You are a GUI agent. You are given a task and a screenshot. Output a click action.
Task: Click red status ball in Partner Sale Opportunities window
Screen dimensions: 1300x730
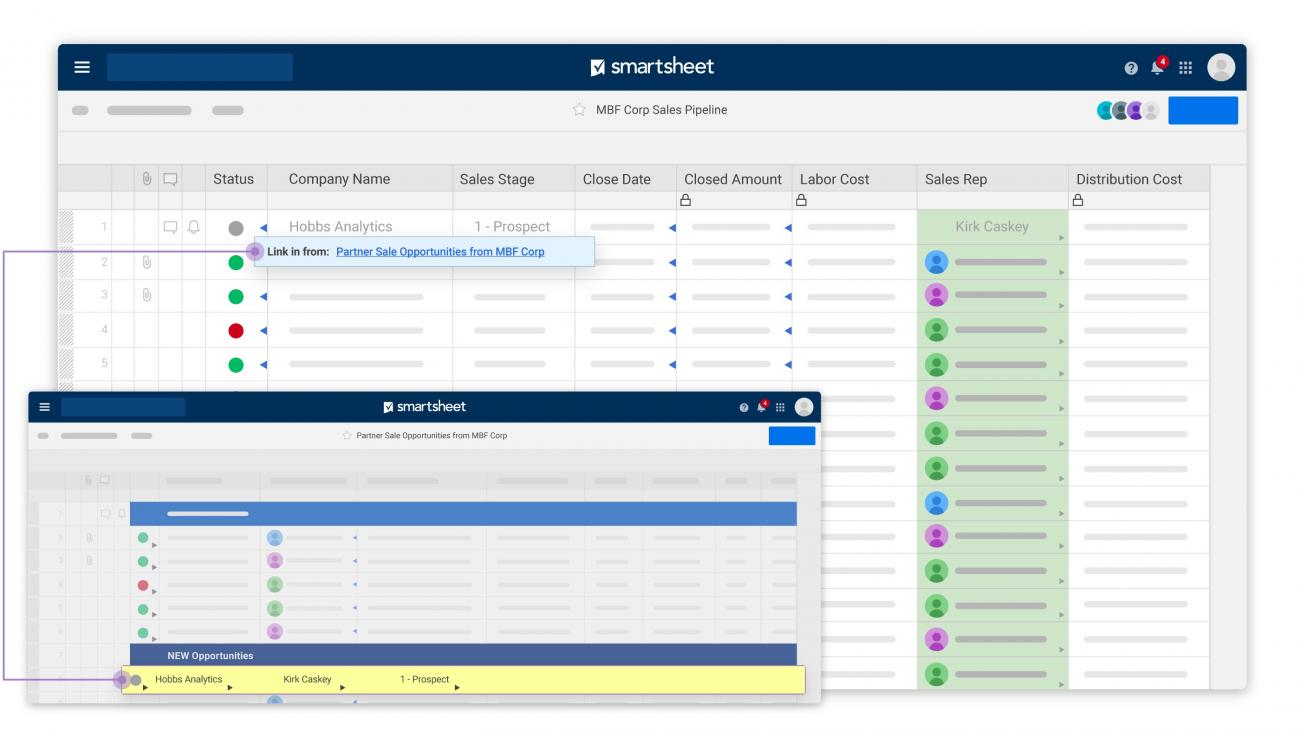click(x=143, y=585)
